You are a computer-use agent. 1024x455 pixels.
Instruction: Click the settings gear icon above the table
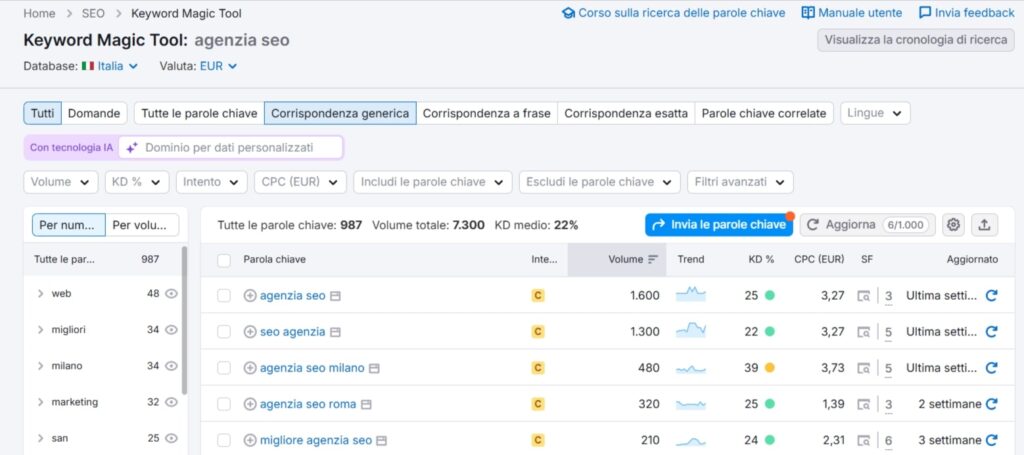click(x=953, y=225)
